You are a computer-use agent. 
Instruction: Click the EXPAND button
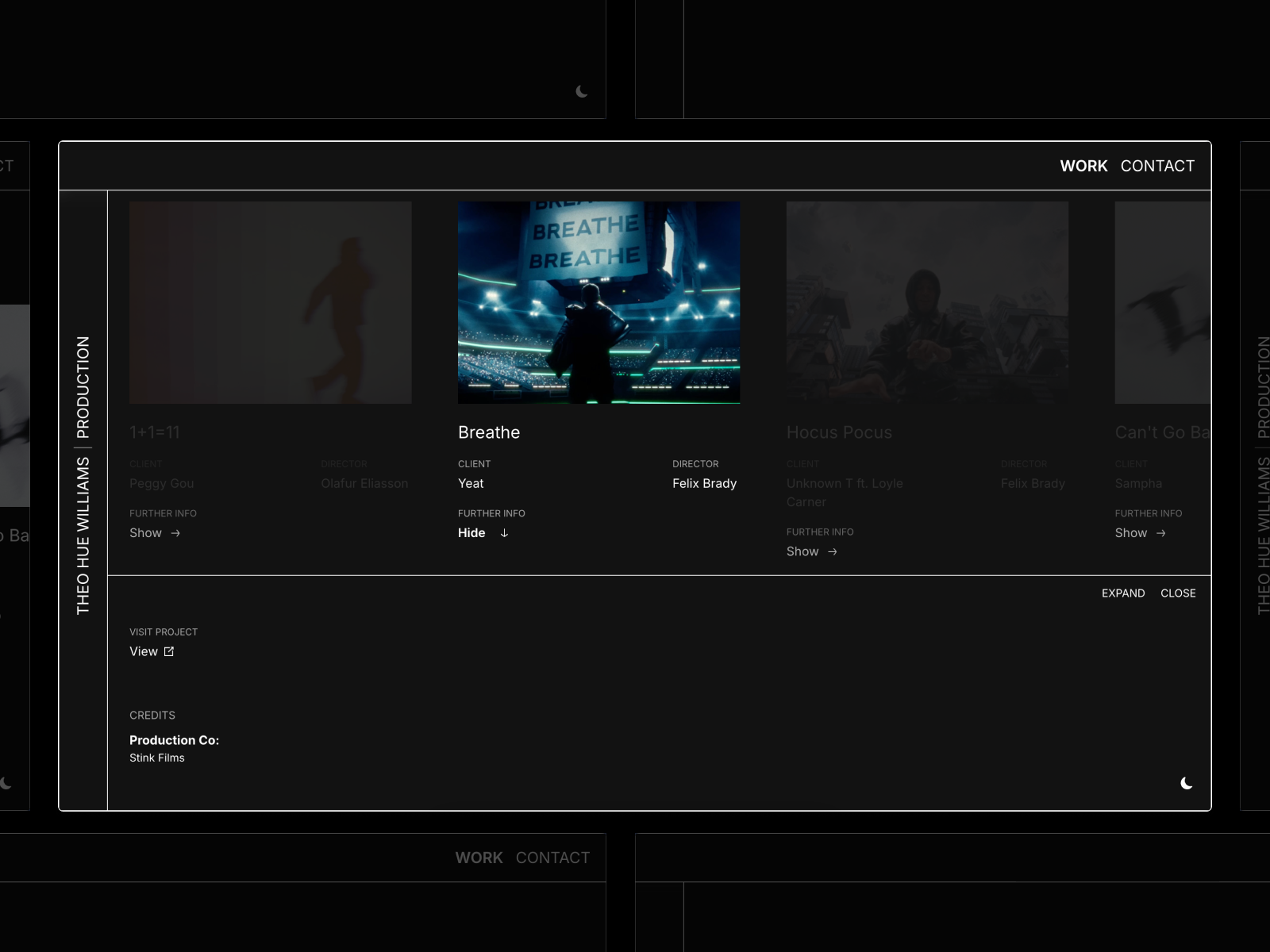1123,593
